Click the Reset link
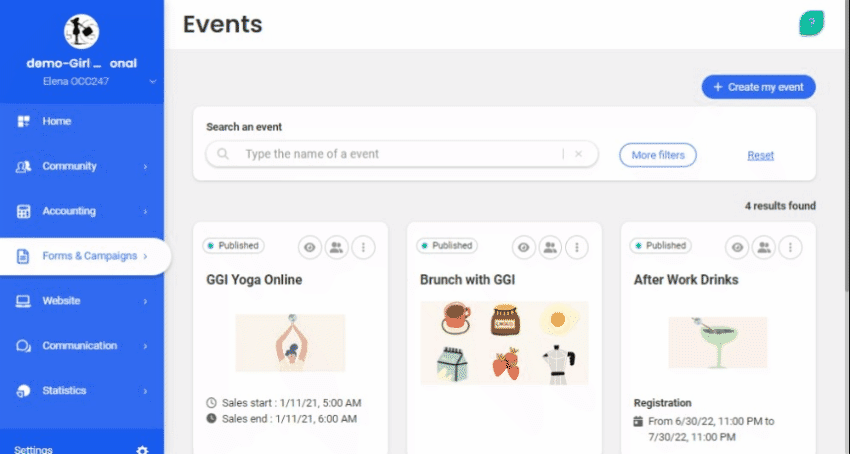The width and height of the screenshot is (850, 454). tap(760, 155)
